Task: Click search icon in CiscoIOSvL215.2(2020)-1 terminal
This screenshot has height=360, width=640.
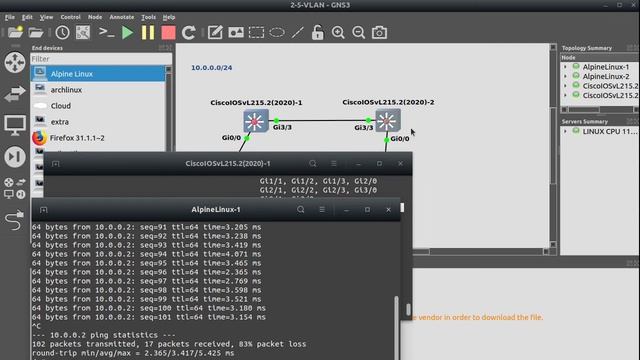Action: click(313, 163)
